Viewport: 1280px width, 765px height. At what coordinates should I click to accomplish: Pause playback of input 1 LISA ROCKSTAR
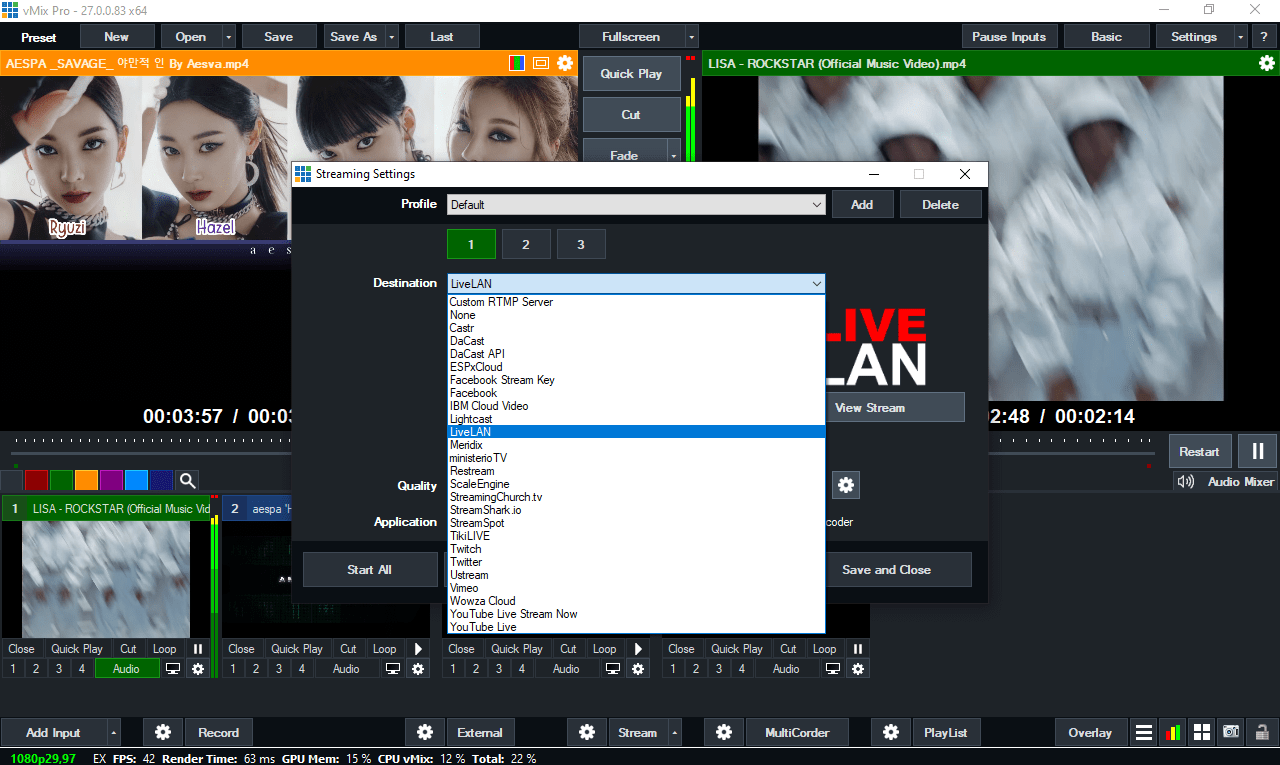pyautogui.click(x=198, y=648)
